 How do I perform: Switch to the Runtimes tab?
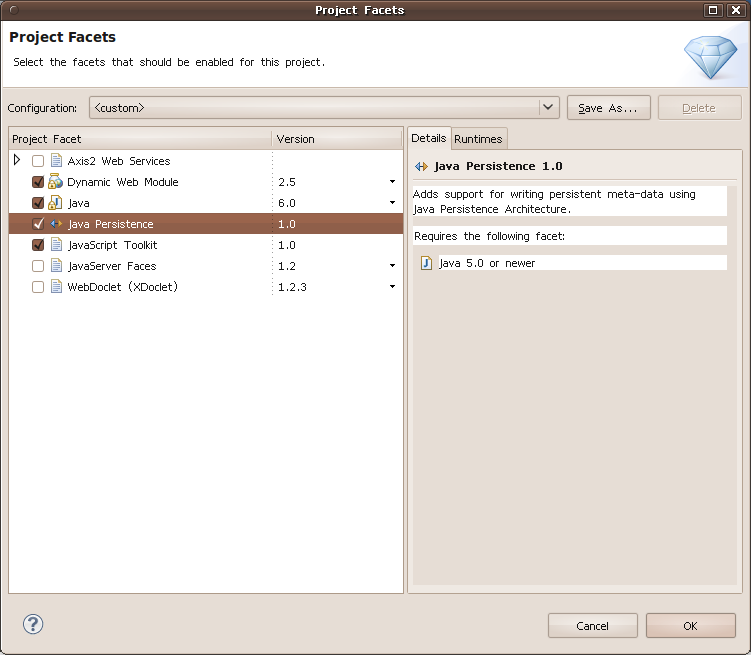tap(478, 139)
